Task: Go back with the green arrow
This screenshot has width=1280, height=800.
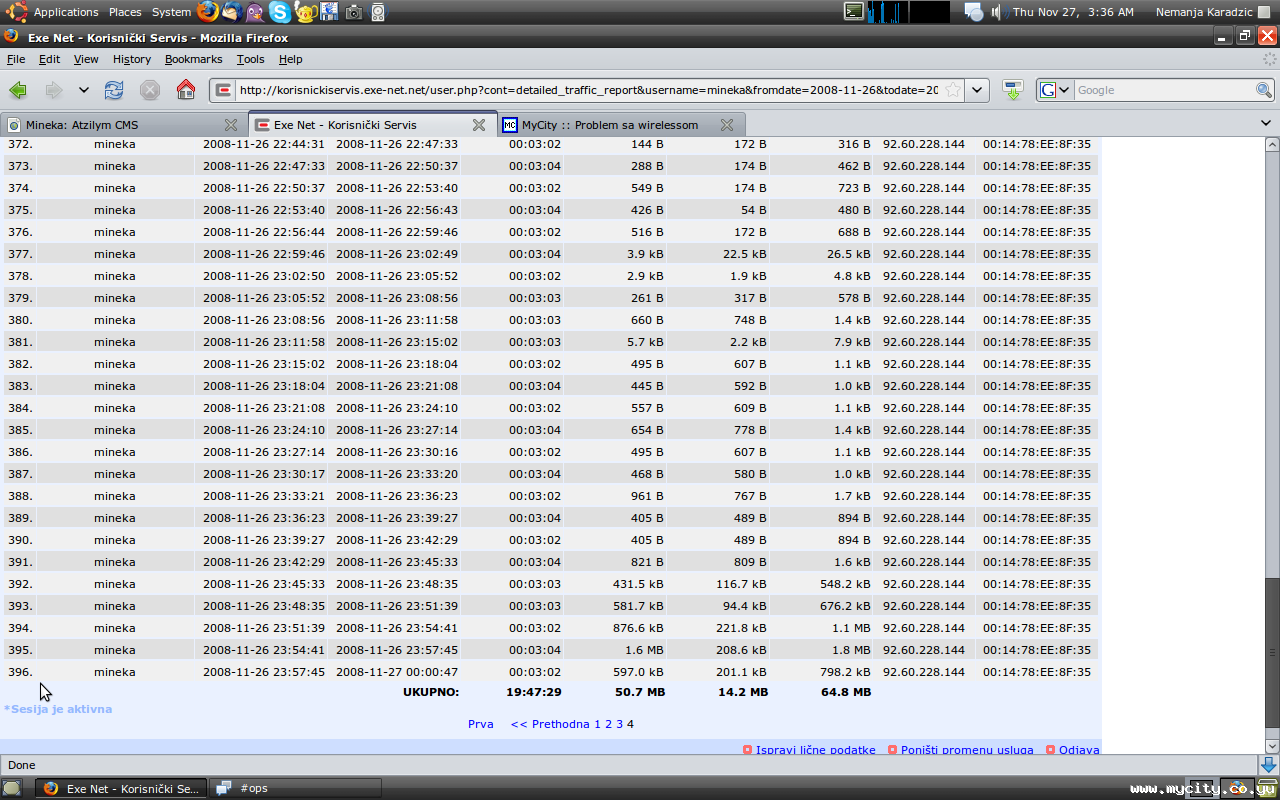Action: coord(18,90)
